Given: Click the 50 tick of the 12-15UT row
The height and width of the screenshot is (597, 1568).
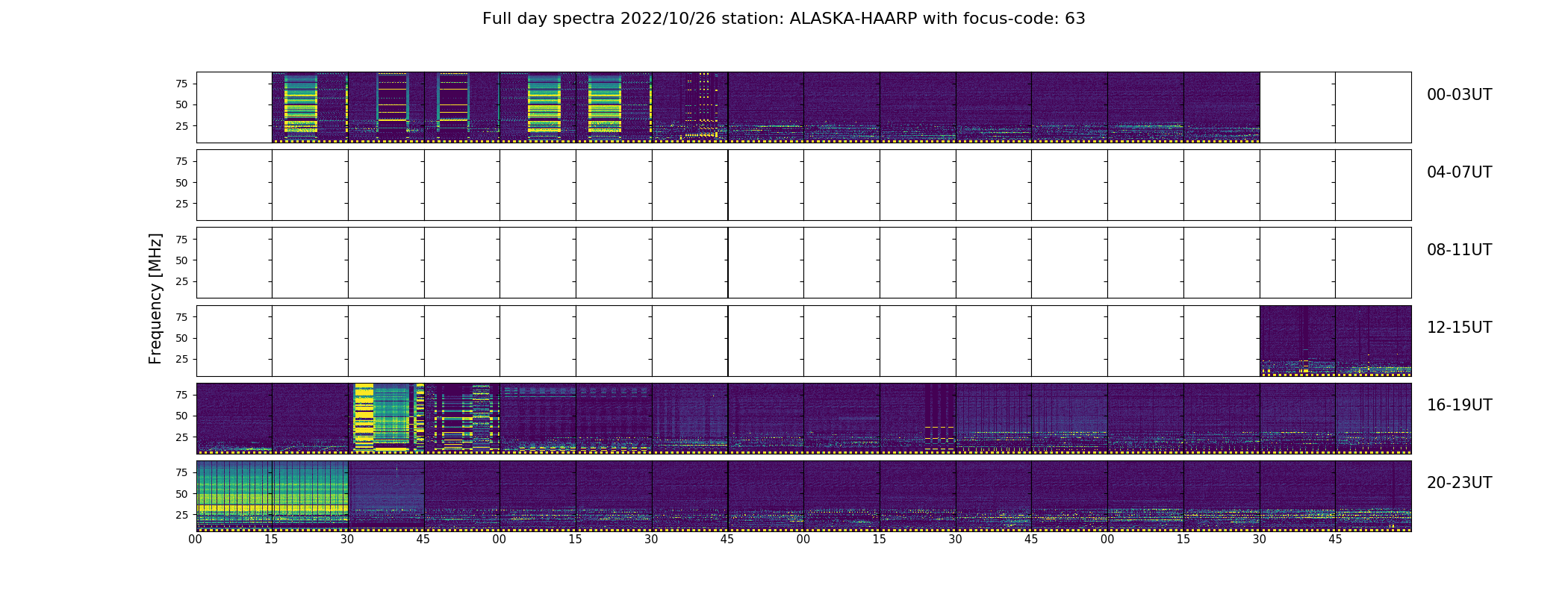Looking at the screenshot, I should point(181,338).
